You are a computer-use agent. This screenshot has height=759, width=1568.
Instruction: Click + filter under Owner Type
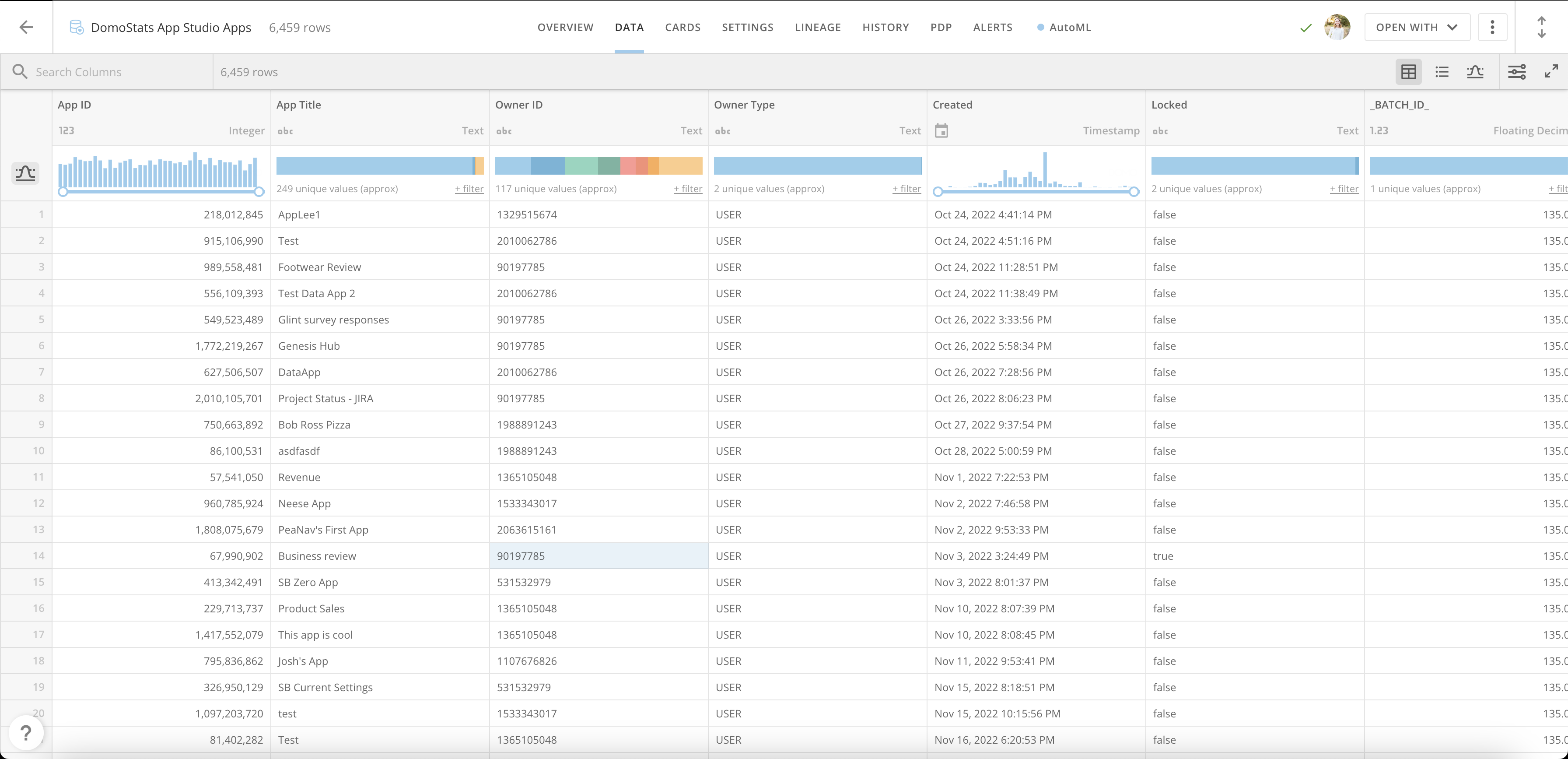tap(906, 189)
